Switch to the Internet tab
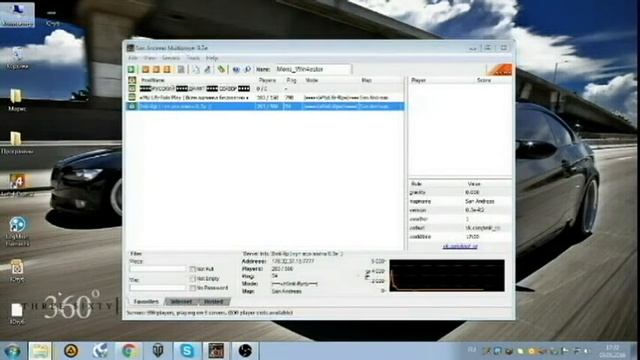The height and width of the screenshot is (360, 640). [181, 302]
